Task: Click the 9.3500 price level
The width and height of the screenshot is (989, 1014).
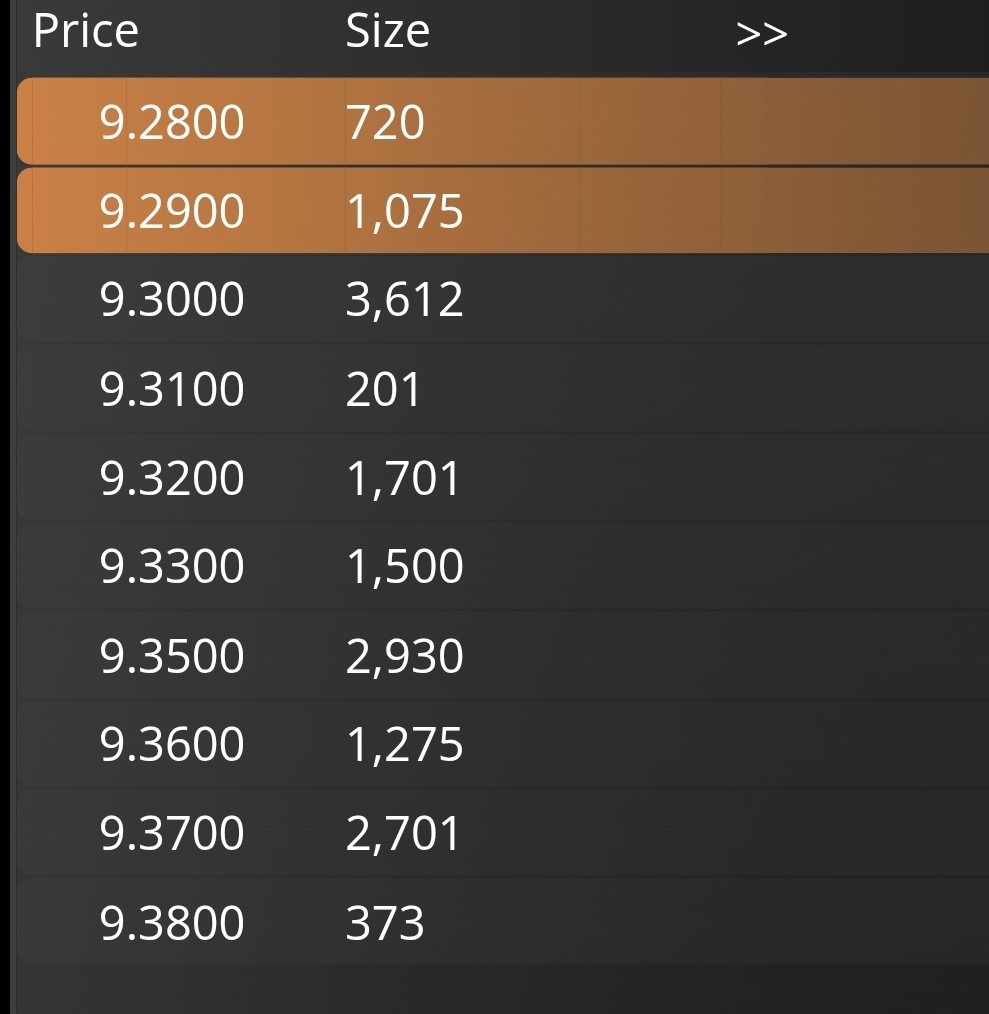Action: 172,656
